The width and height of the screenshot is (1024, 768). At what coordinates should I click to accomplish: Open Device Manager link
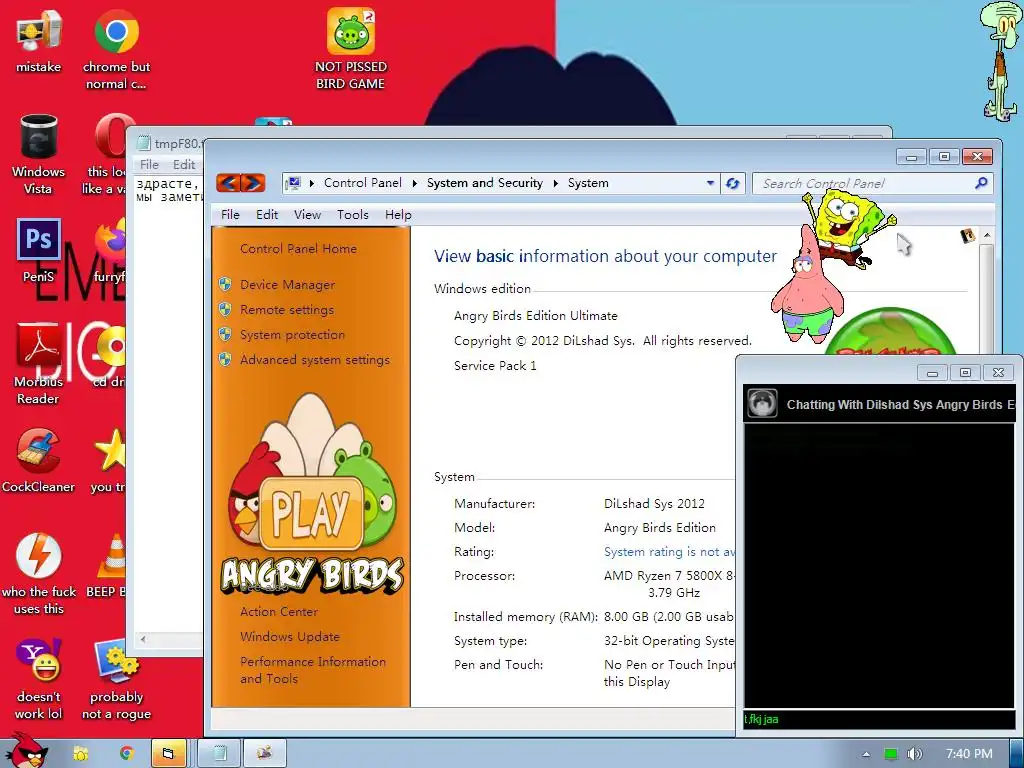pyautogui.click(x=287, y=285)
